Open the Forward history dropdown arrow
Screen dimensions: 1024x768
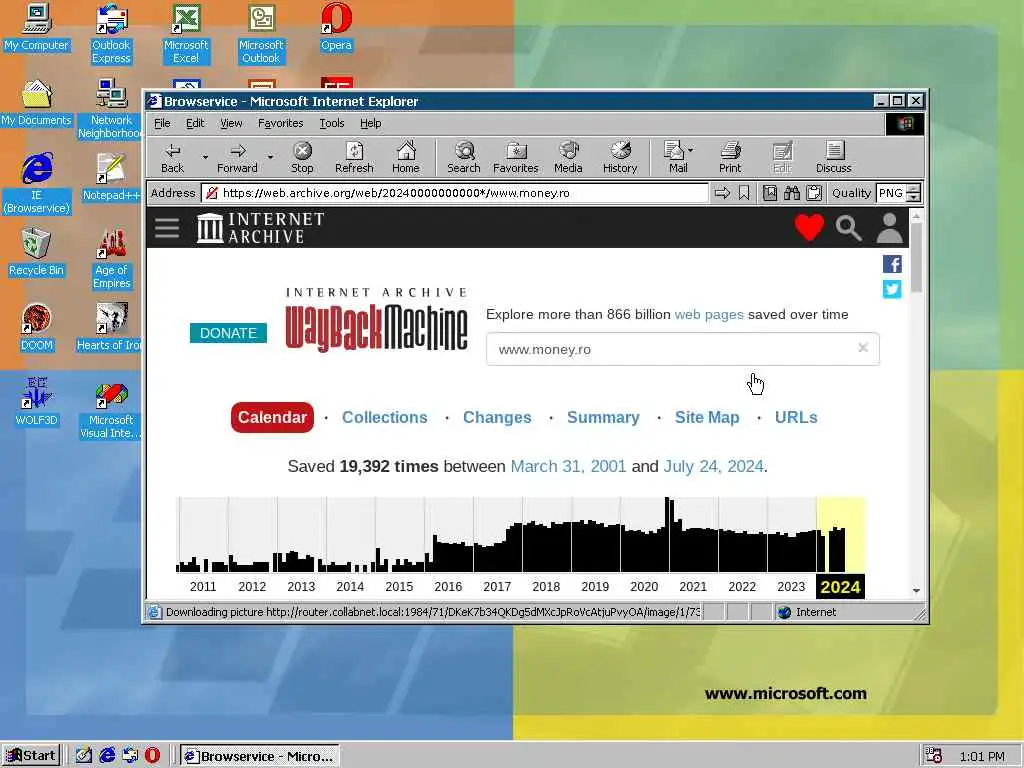click(270, 158)
